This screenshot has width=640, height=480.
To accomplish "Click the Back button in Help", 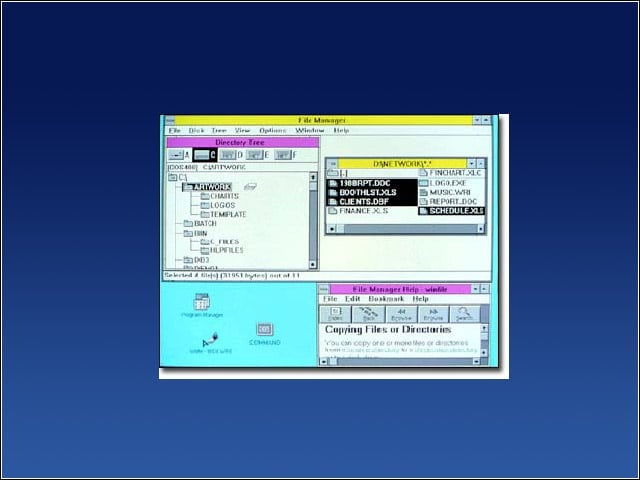I will point(369,314).
